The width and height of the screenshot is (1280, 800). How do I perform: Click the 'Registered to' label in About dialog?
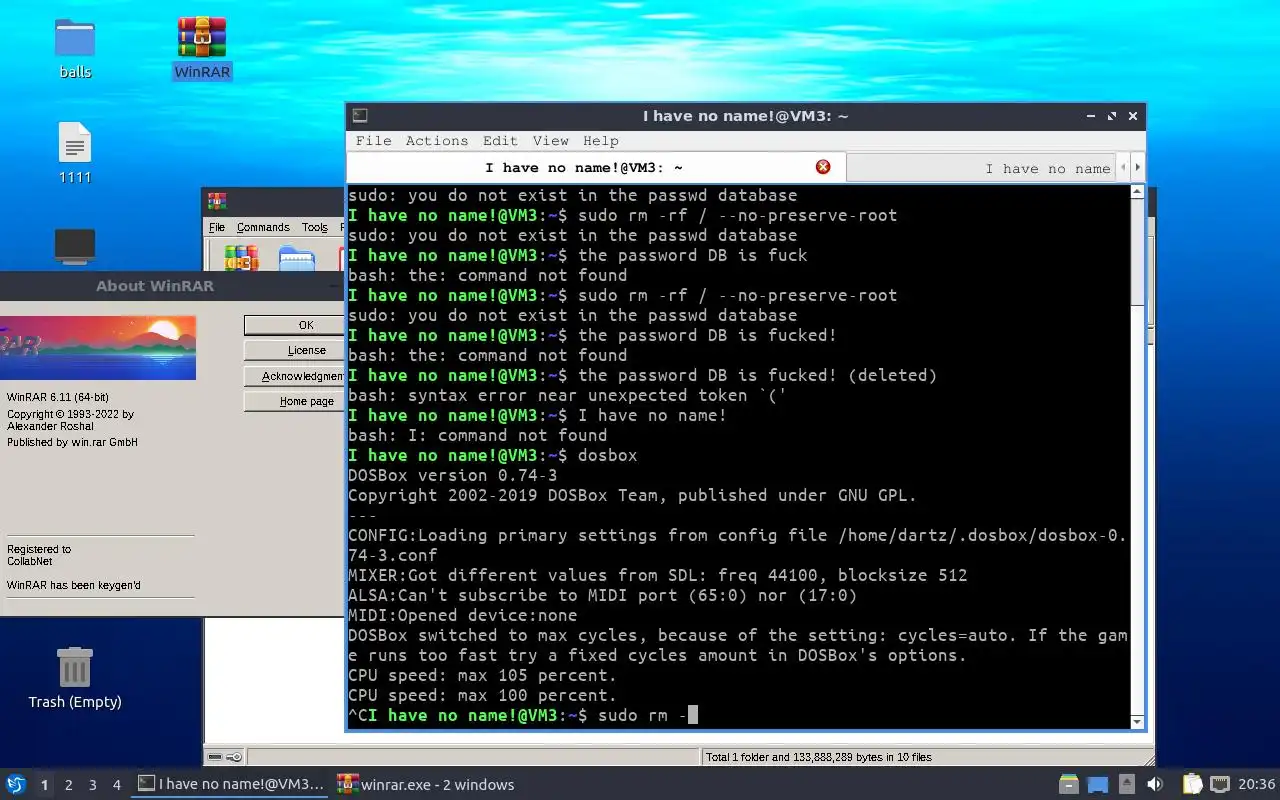point(39,549)
